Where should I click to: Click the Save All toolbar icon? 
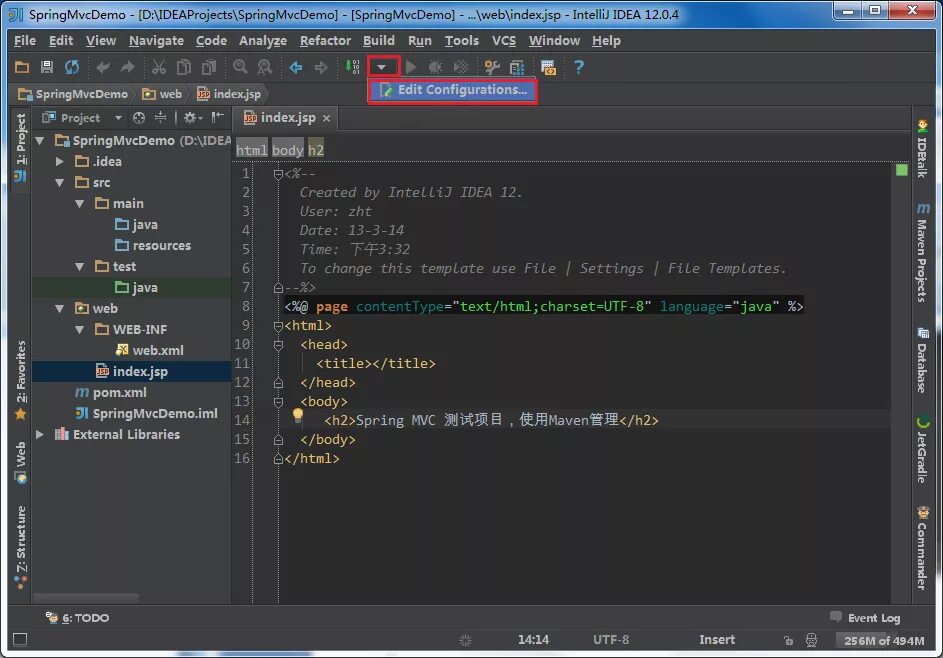click(46, 67)
